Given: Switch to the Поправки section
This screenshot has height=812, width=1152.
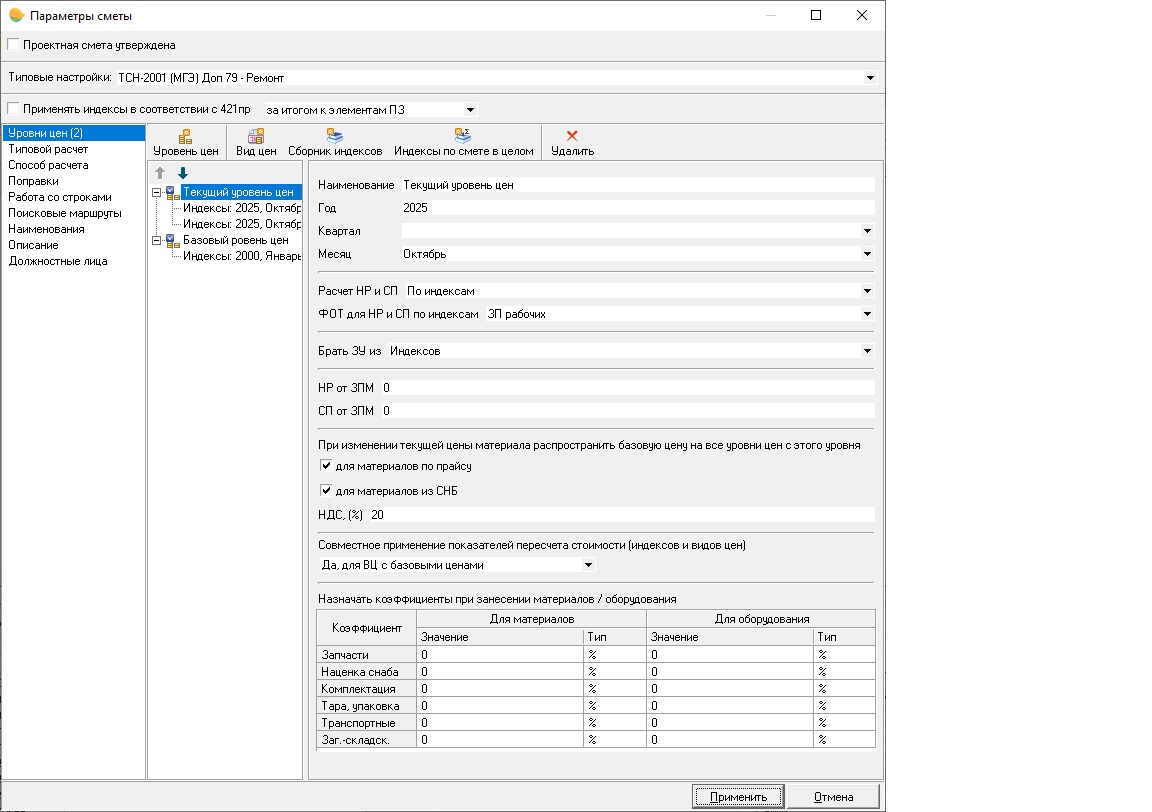Looking at the screenshot, I should (33, 181).
